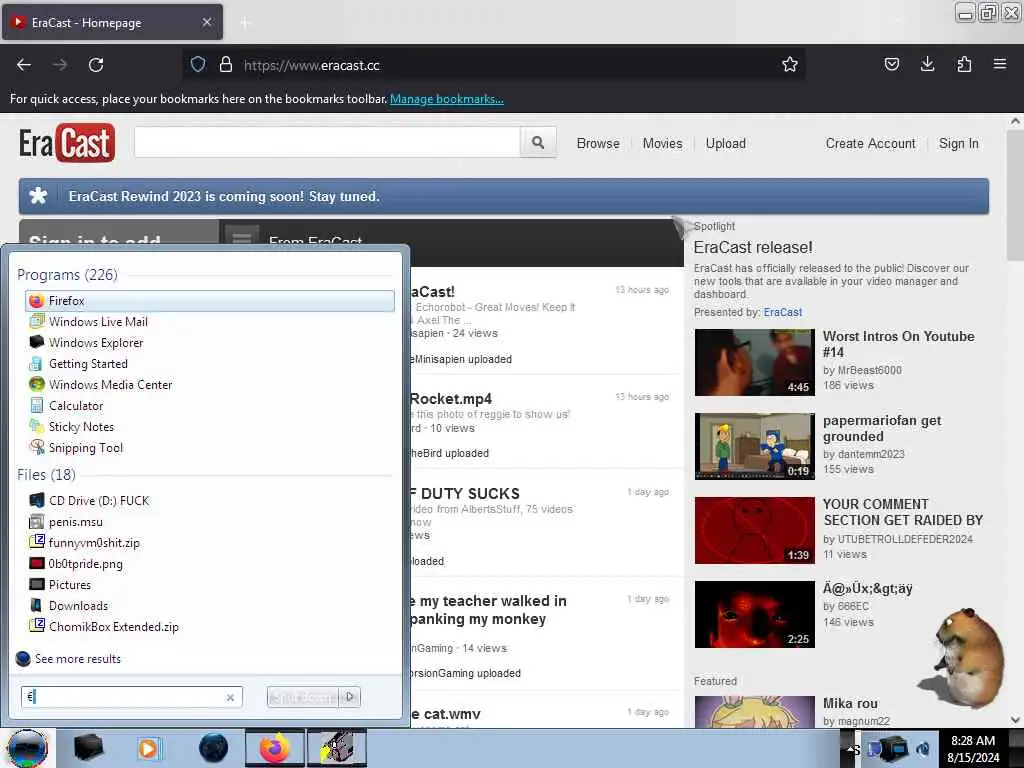Image resolution: width=1024 pixels, height=768 pixels.
Task: Open the shutdown options arrow
Action: [x=350, y=697]
